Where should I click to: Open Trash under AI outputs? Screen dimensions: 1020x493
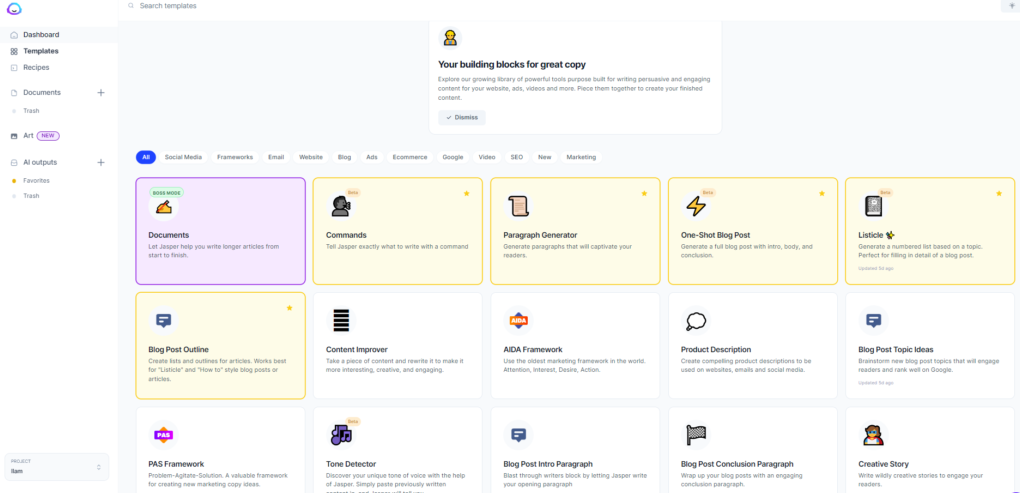pyautogui.click(x=31, y=196)
